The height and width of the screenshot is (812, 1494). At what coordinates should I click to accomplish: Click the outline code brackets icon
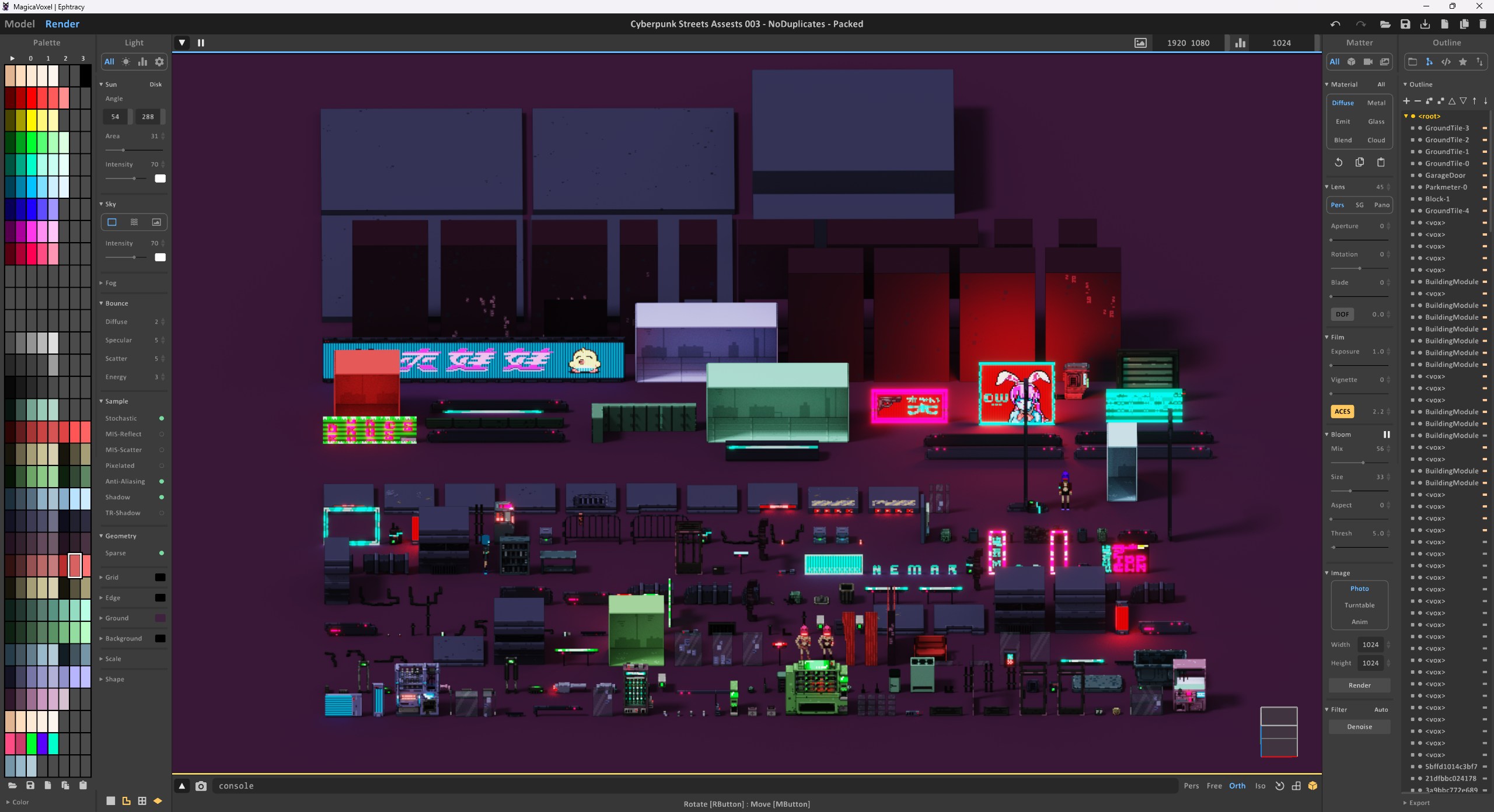tap(1446, 62)
